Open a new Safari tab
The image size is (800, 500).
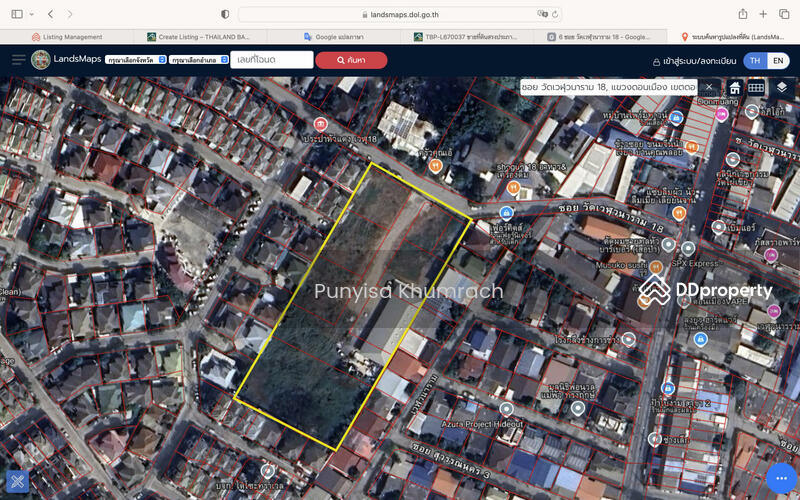(763, 14)
